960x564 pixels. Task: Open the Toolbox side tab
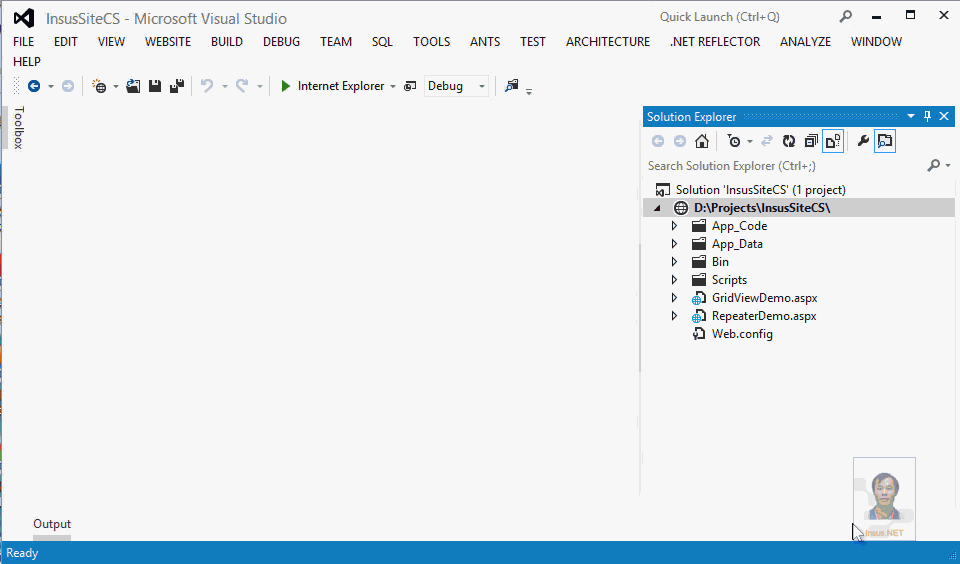(x=19, y=127)
